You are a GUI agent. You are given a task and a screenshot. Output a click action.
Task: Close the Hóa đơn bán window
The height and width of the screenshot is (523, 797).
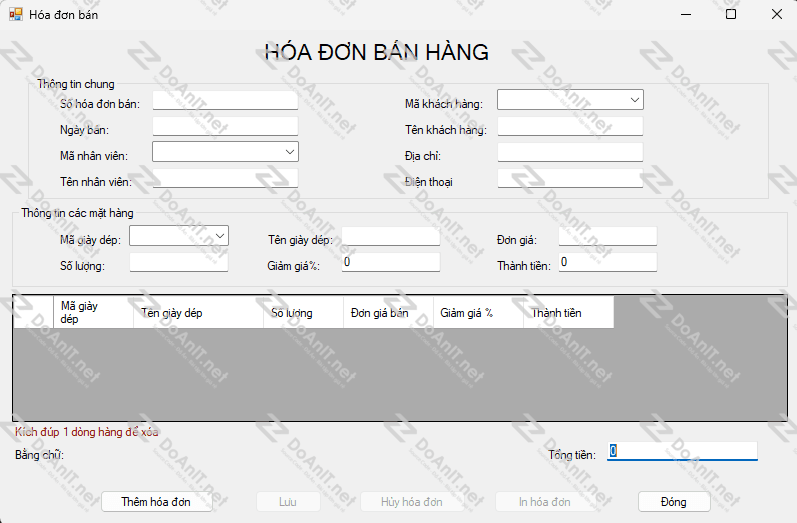point(777,14)
